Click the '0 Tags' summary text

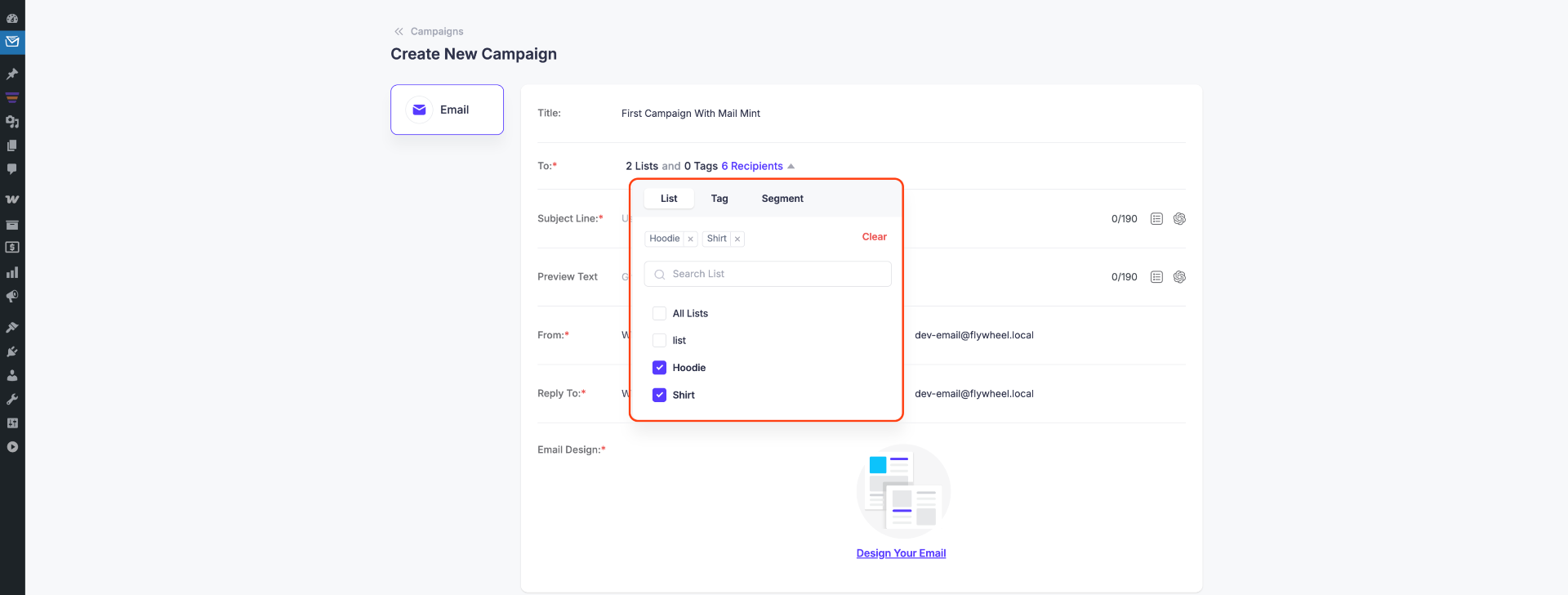click(x=701, y=166)
